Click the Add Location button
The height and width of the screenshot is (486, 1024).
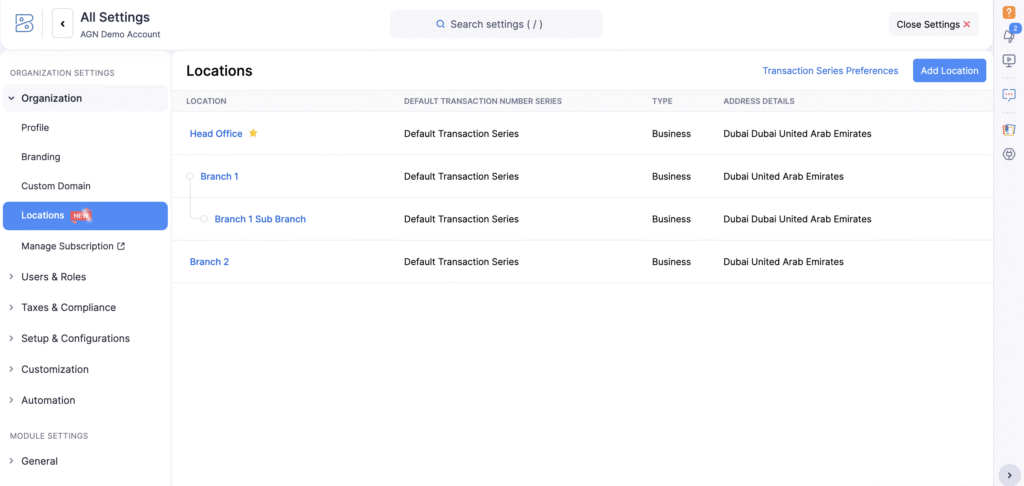click(x=949, y=71)
